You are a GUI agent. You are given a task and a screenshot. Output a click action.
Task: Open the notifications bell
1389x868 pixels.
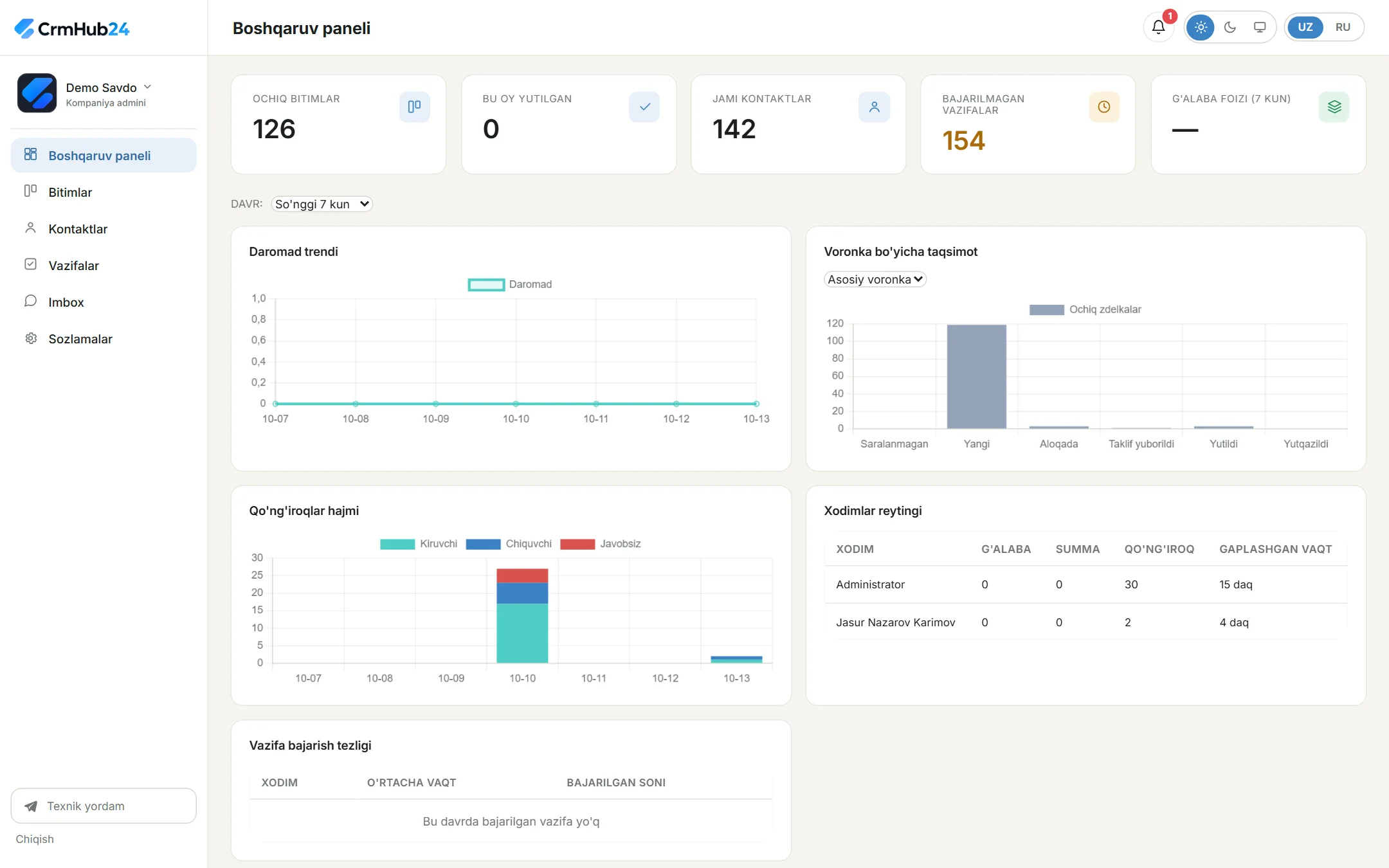pyautogui.click(x=1158, y=27)
